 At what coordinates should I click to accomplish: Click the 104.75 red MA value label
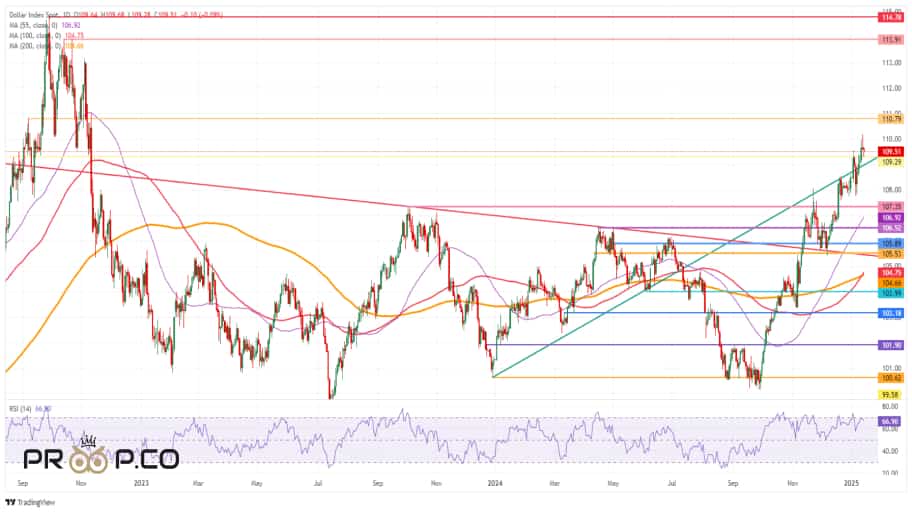pyautogui.click(x=890, y=272)
